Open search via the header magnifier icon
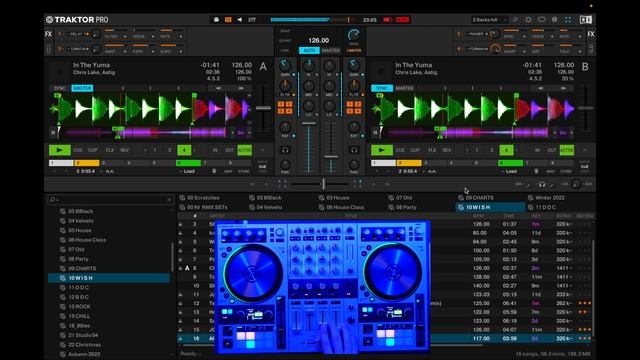Viewport: 640px width, 360px height. click(x=516, y=20)
